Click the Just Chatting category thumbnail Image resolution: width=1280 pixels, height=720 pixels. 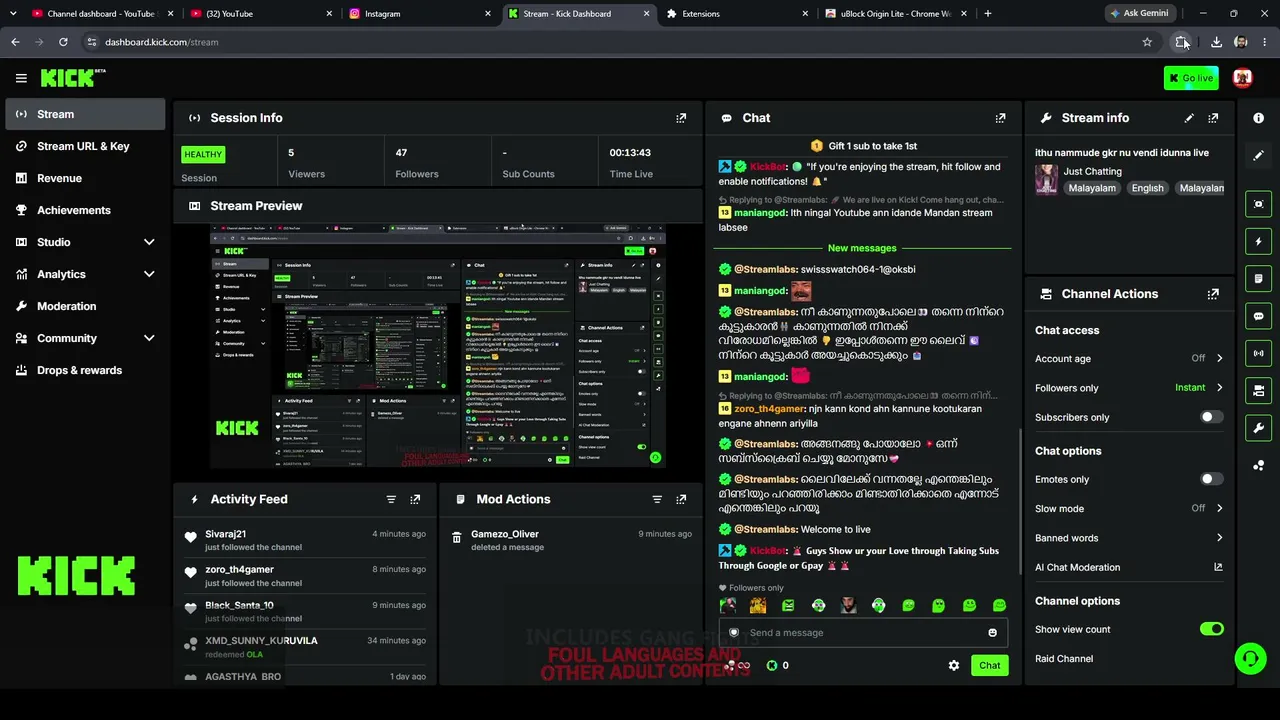[1047, 179]
